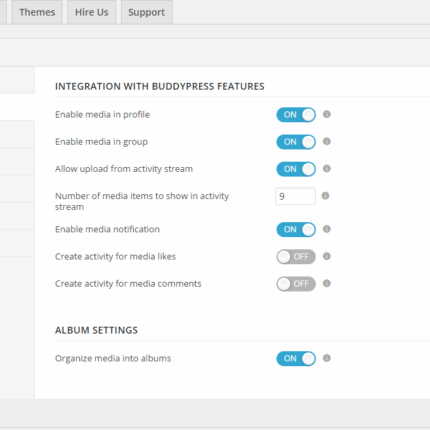
Task: Click info icon for Allow upload from activity stream
Action: tap(327, 169)
